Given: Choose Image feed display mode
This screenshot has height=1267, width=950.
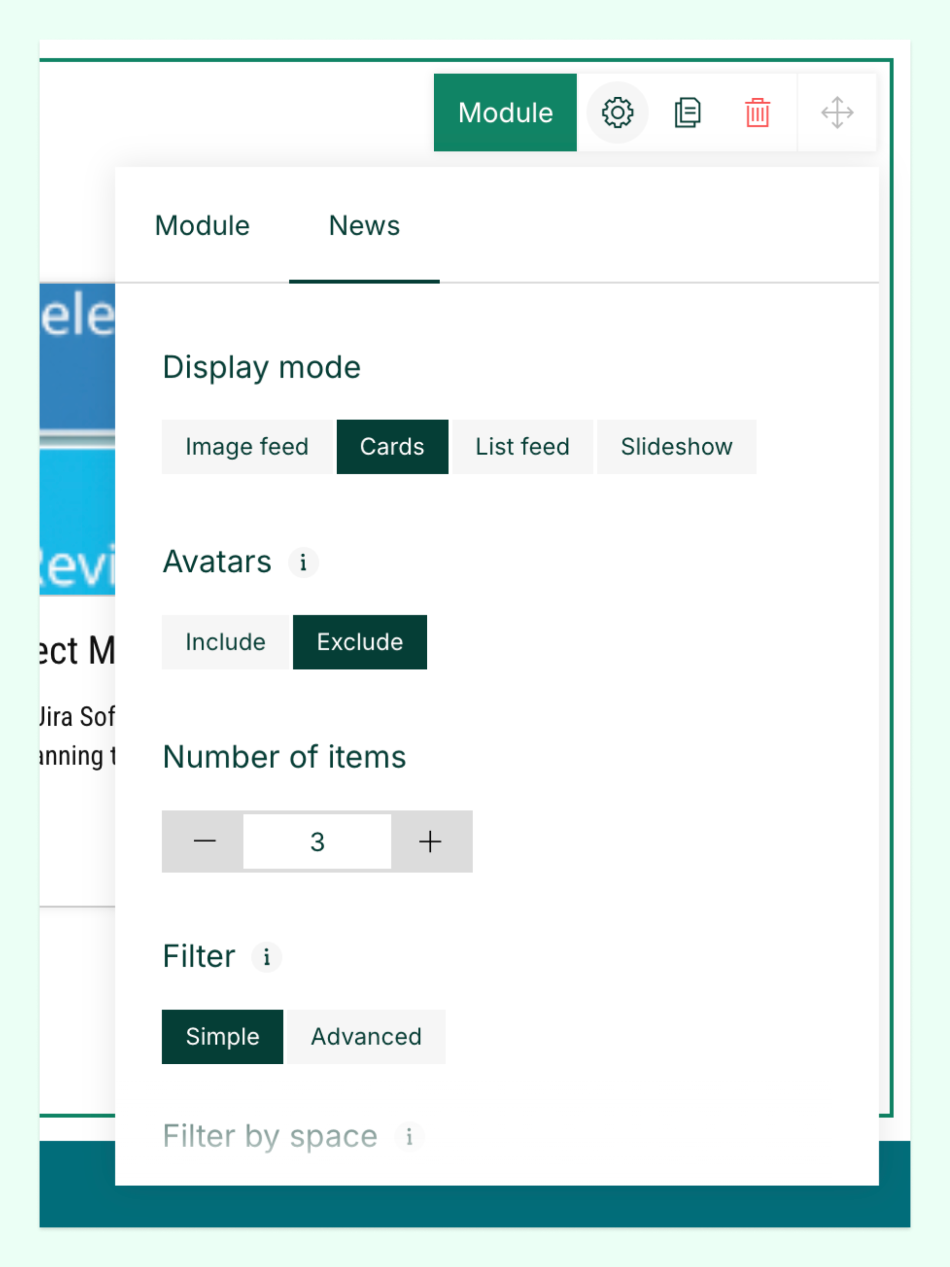Looking at the screenshot, I should [247, 447].
